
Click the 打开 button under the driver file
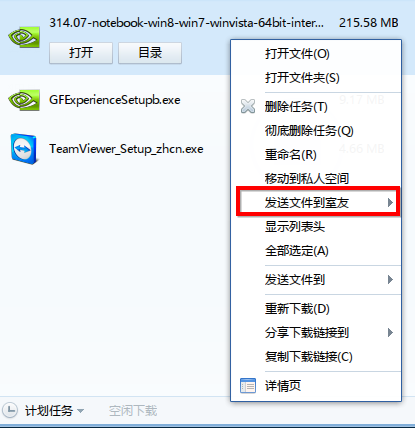pos(81,53)
